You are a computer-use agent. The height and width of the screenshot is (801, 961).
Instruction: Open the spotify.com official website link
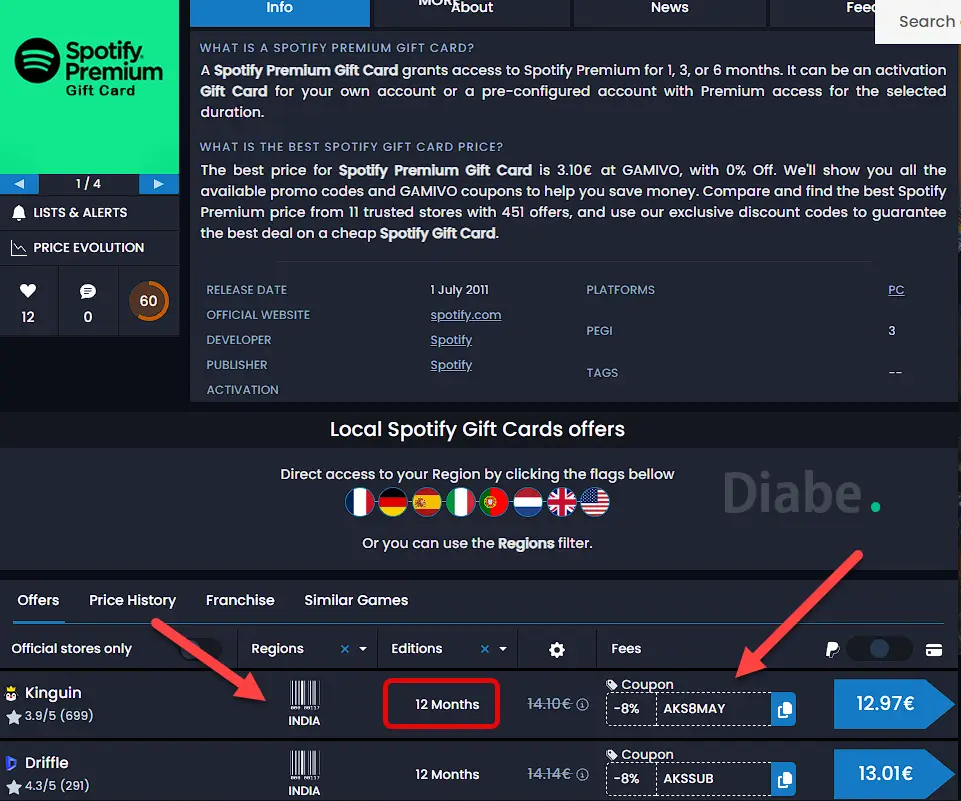(x=465, y=315)
